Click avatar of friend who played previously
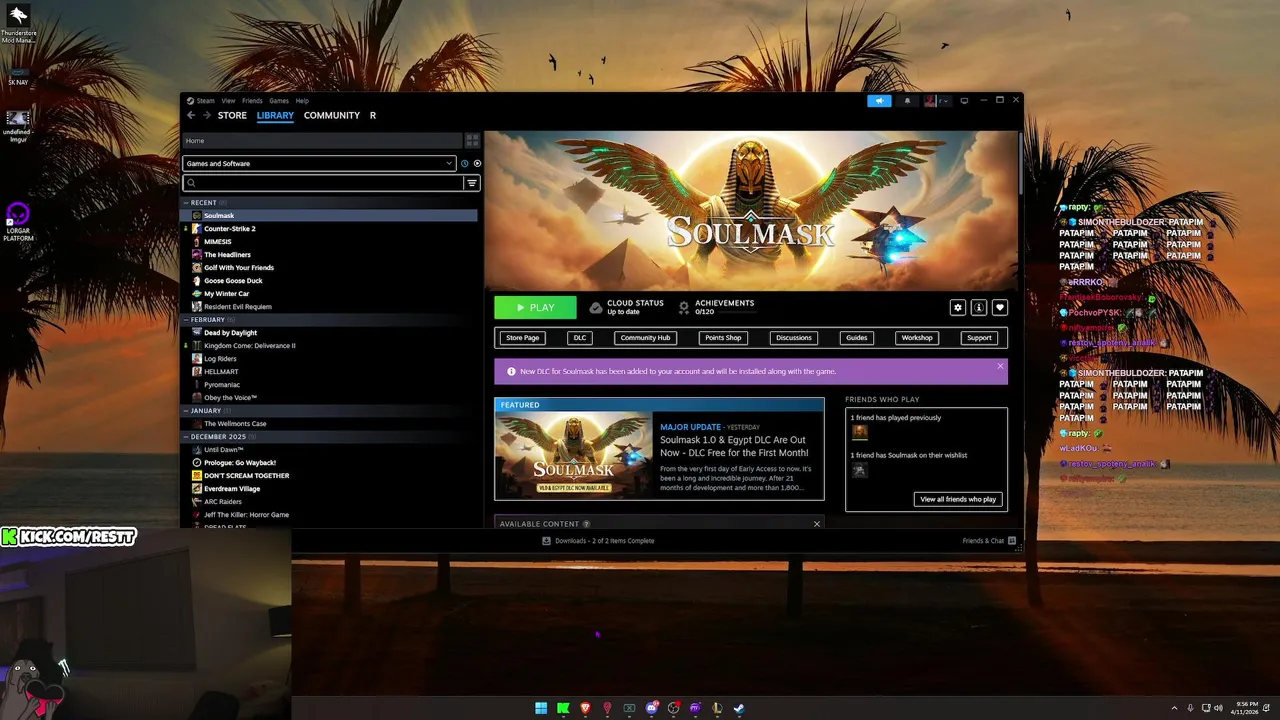This screenshot has width=1280, height=720. (x=859, y=432)
